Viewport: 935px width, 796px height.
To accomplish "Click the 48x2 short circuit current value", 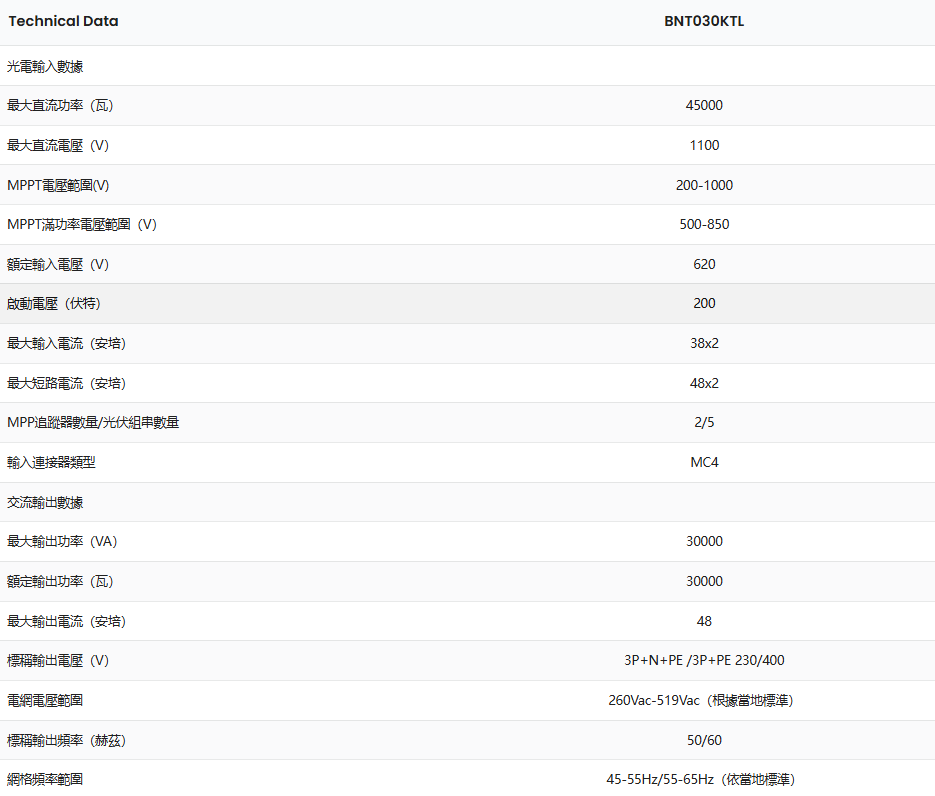I will [x=704, y=383].
